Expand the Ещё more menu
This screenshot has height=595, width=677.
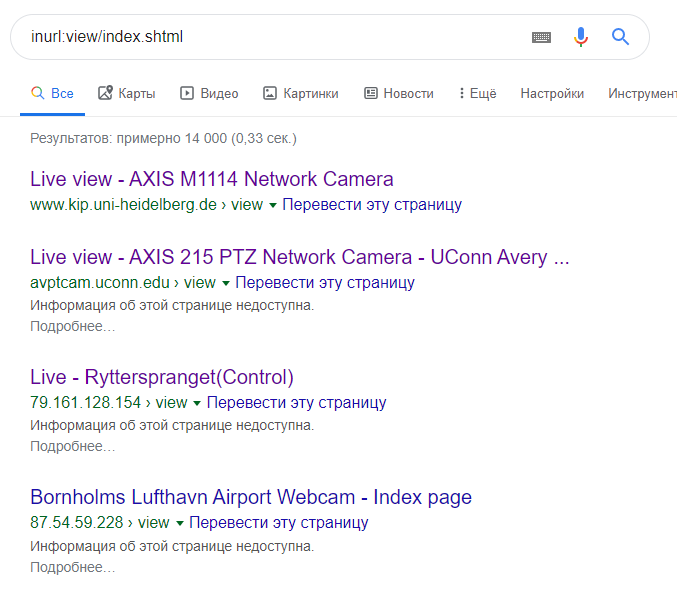[x=478, y=93]
